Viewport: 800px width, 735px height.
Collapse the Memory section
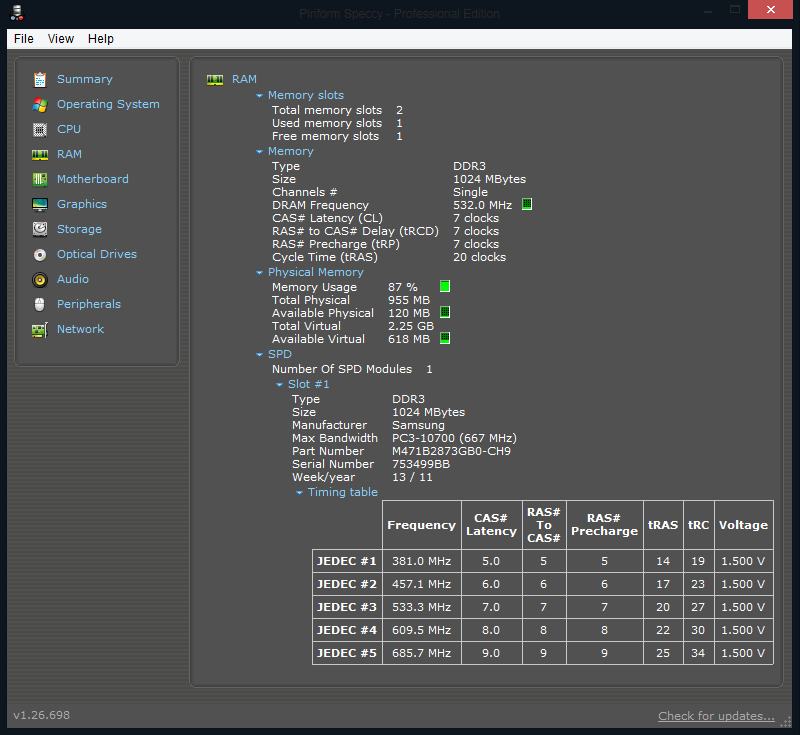(x=259, y=152)
